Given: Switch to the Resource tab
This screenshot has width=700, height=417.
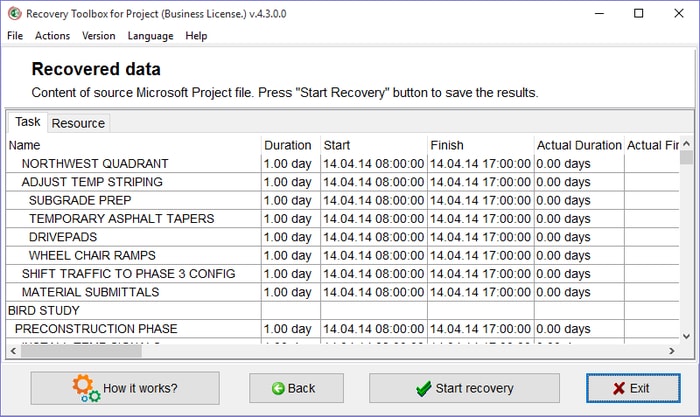Looking at the screenshot, I should pos(78,123).
